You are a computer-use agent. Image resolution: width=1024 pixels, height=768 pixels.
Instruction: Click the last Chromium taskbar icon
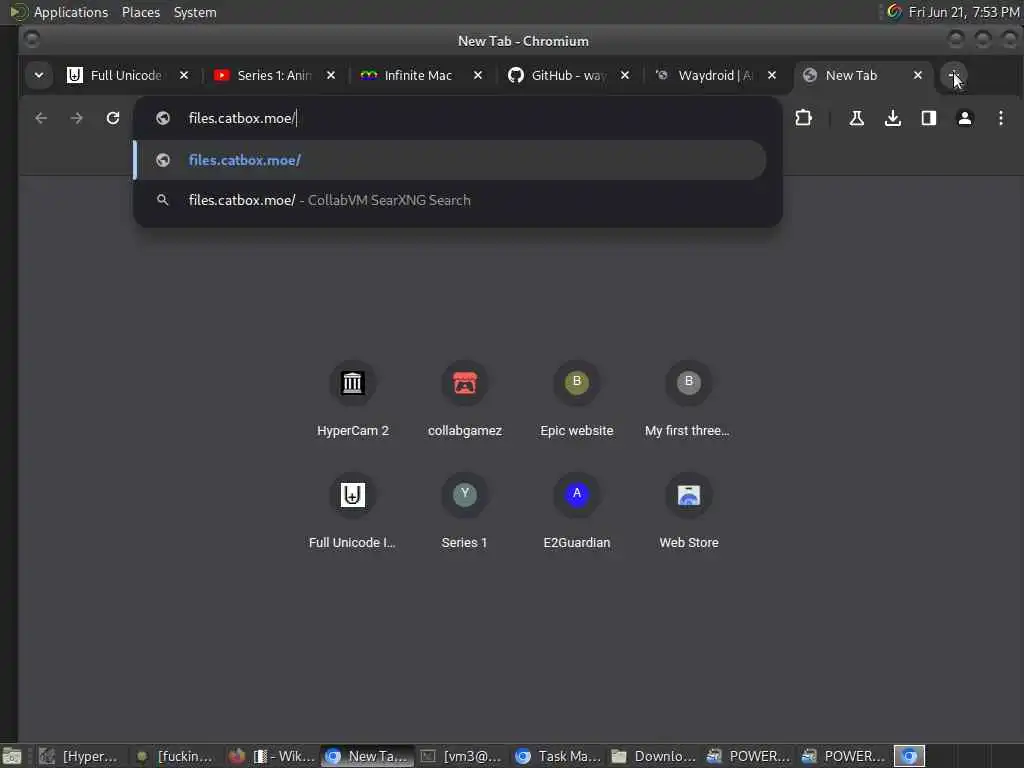909,756
